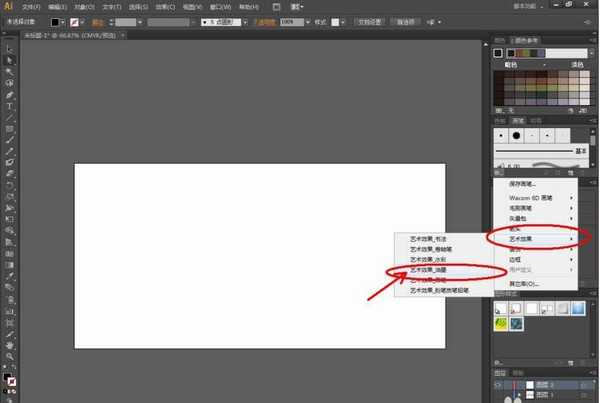Close the untitled document tab
The height and width of the screenshot is (403, 600).
point(122,35)
